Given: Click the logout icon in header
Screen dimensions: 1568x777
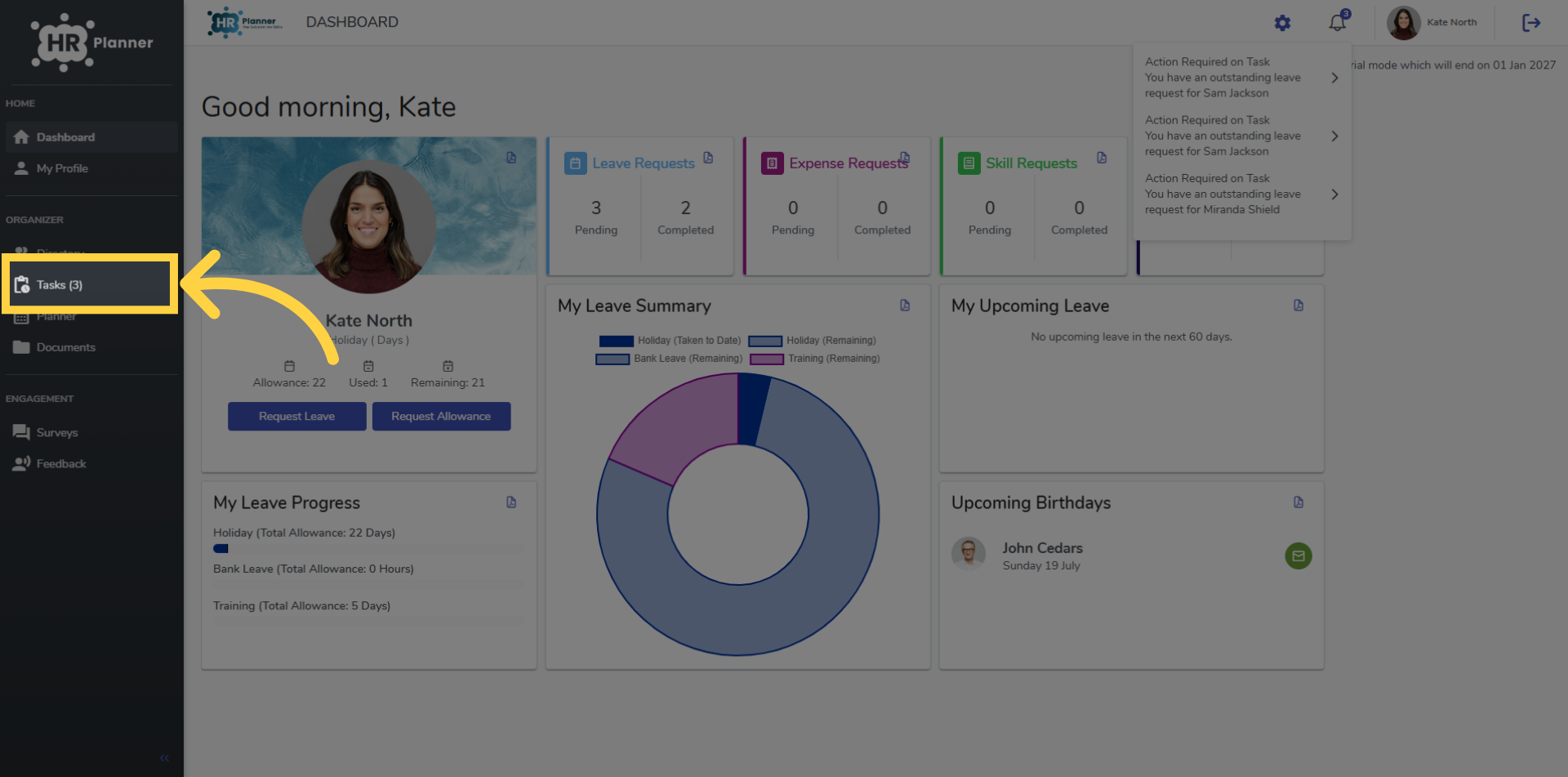Looking at the screenshot, I should (1531, 23).
